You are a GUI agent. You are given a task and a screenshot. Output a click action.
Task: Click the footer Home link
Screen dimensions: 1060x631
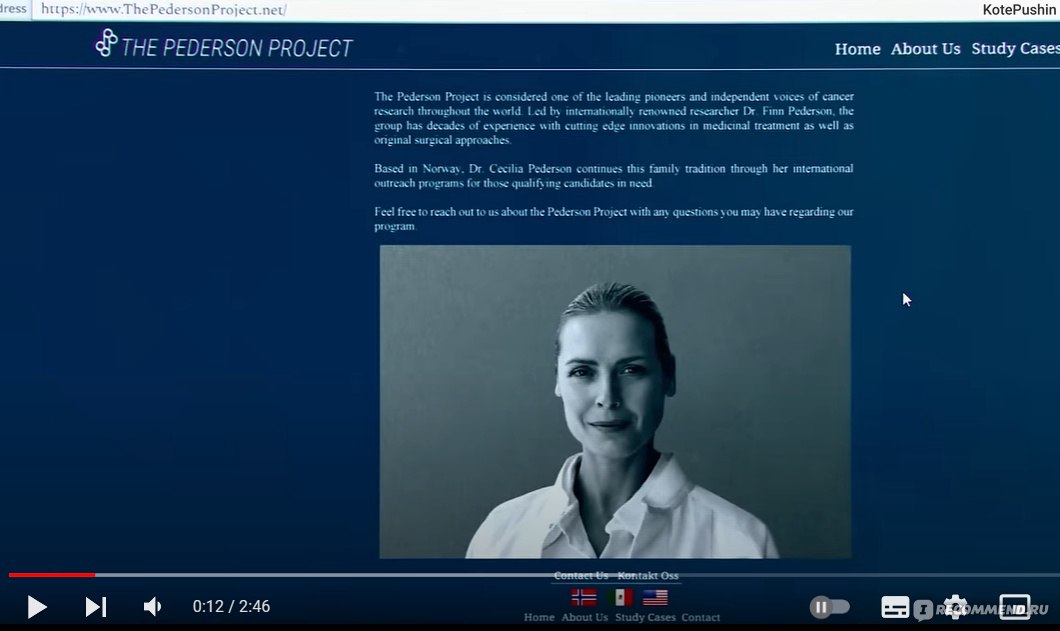pos(539,617)
